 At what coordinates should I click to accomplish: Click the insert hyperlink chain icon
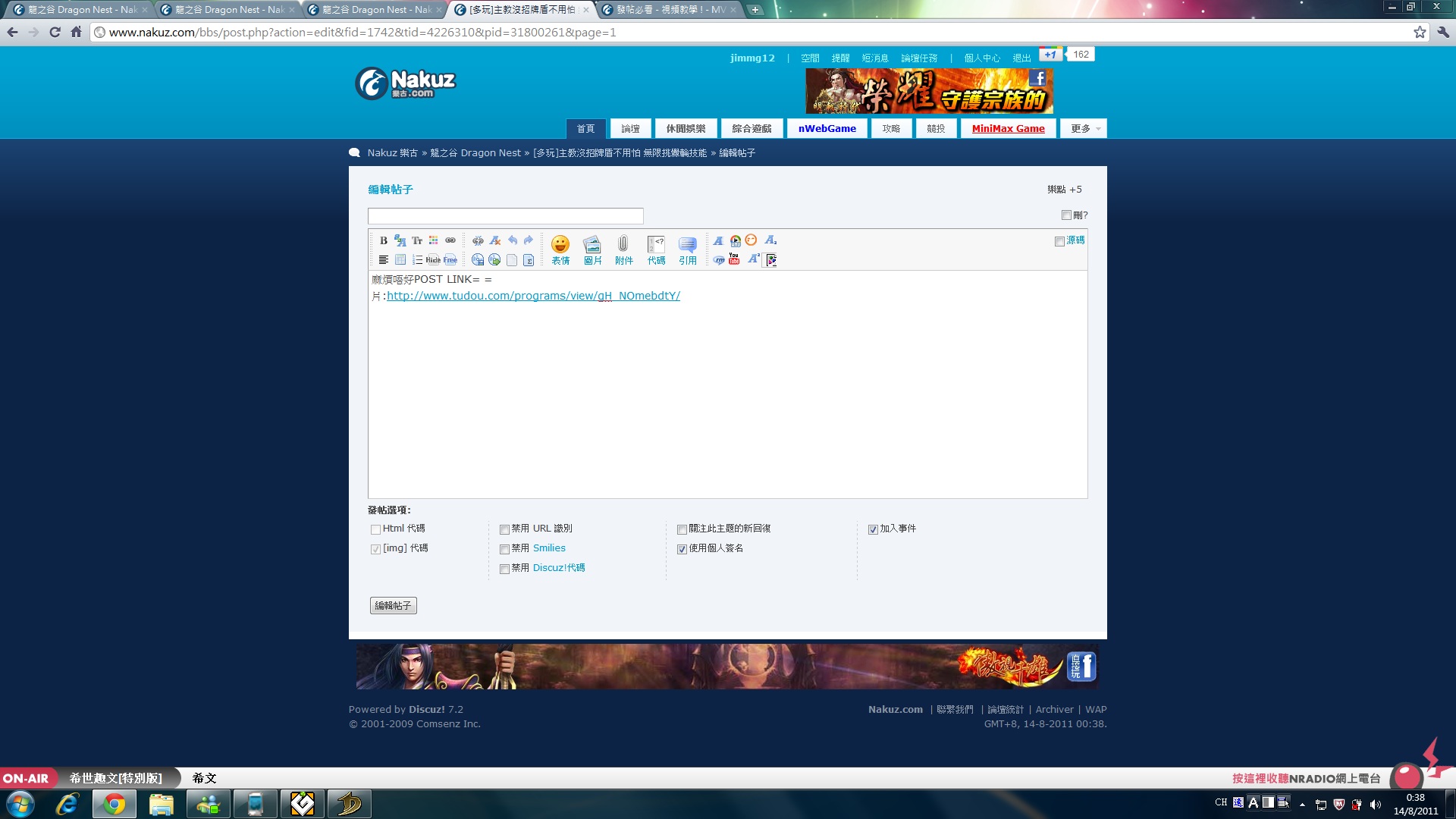coord(450,240)
